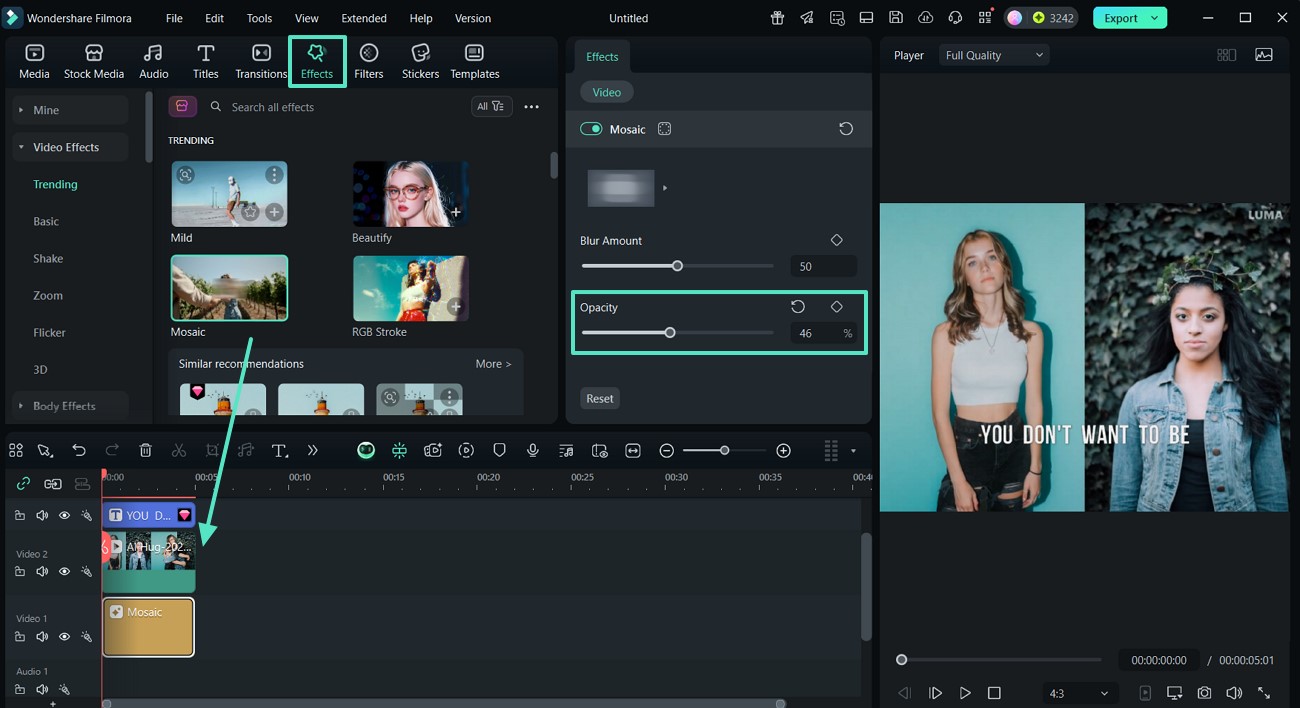Click the AI assistant green face icon

(366, 451)
